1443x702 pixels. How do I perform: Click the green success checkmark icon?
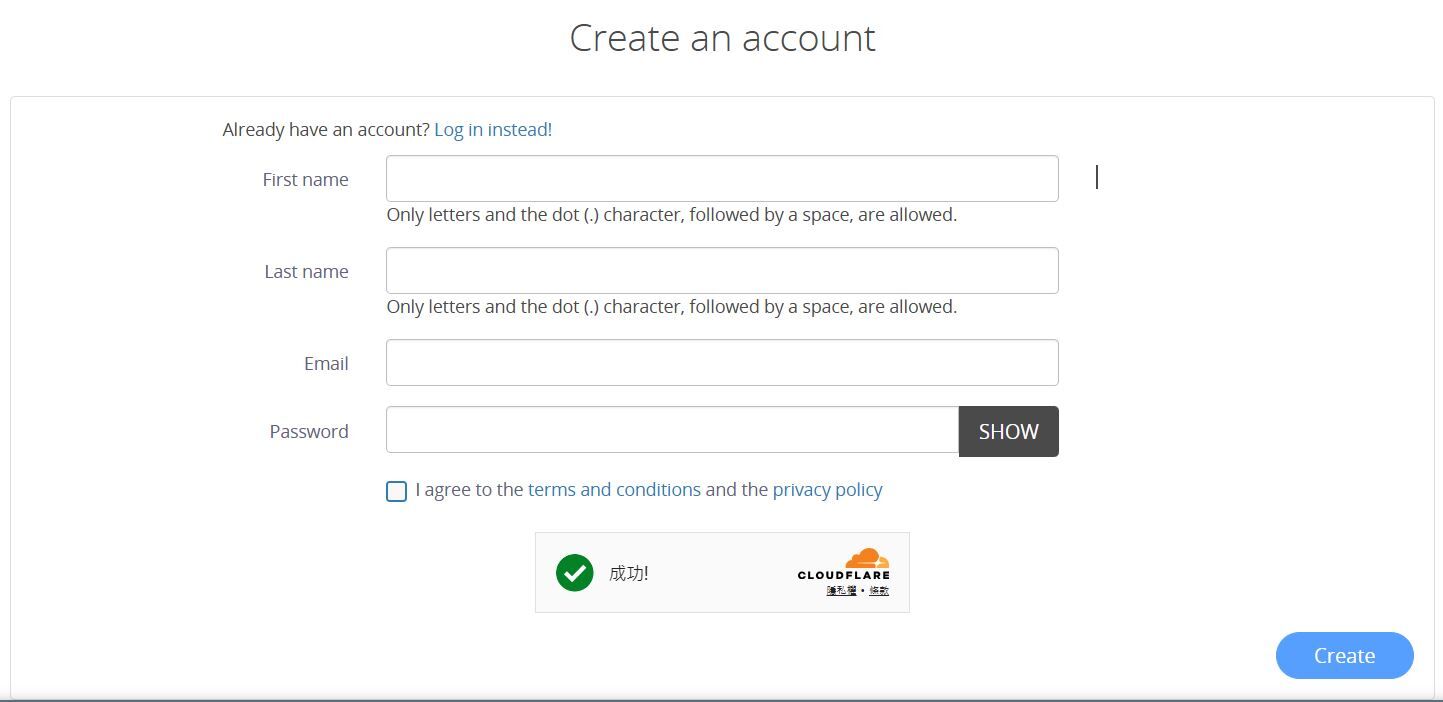[x=575, y=573]
